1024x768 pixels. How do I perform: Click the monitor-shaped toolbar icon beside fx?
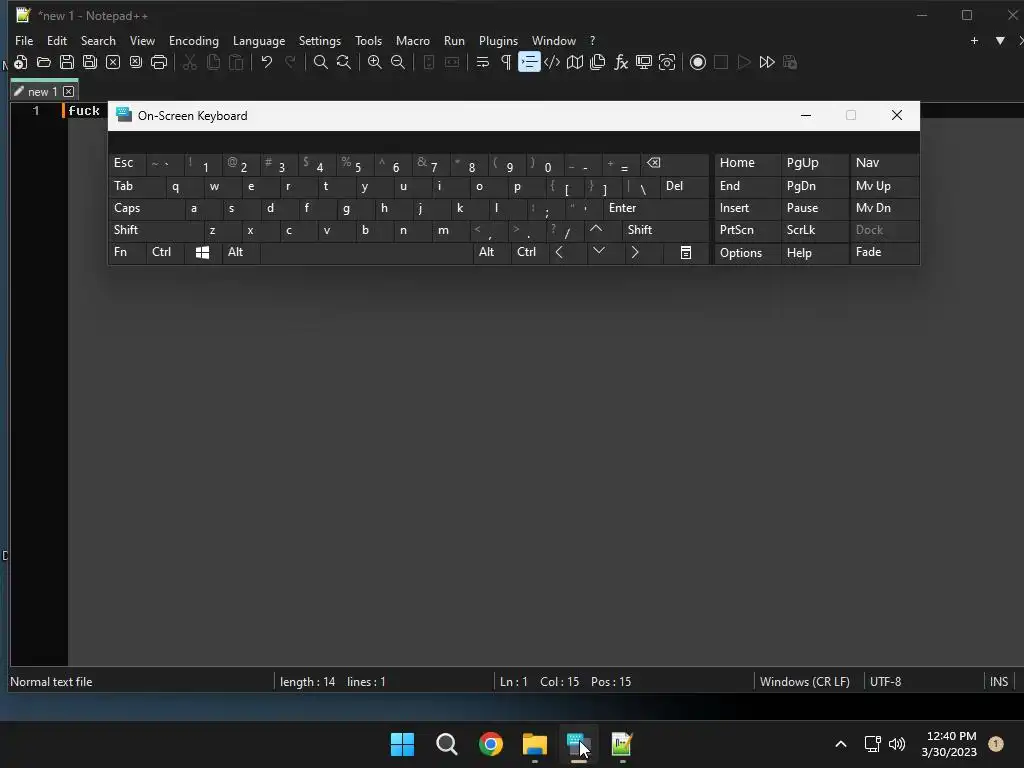644,62
